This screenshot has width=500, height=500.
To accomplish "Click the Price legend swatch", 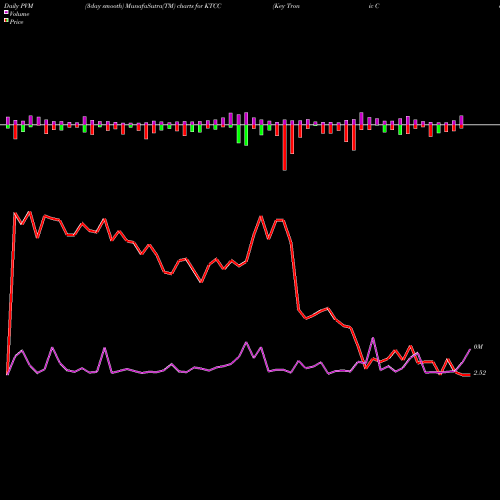I will click(6, 21).
